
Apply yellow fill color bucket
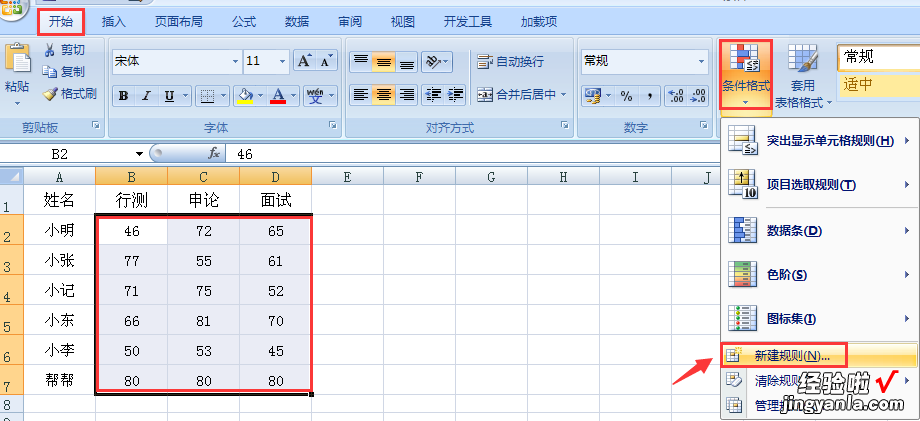point(245,96)
